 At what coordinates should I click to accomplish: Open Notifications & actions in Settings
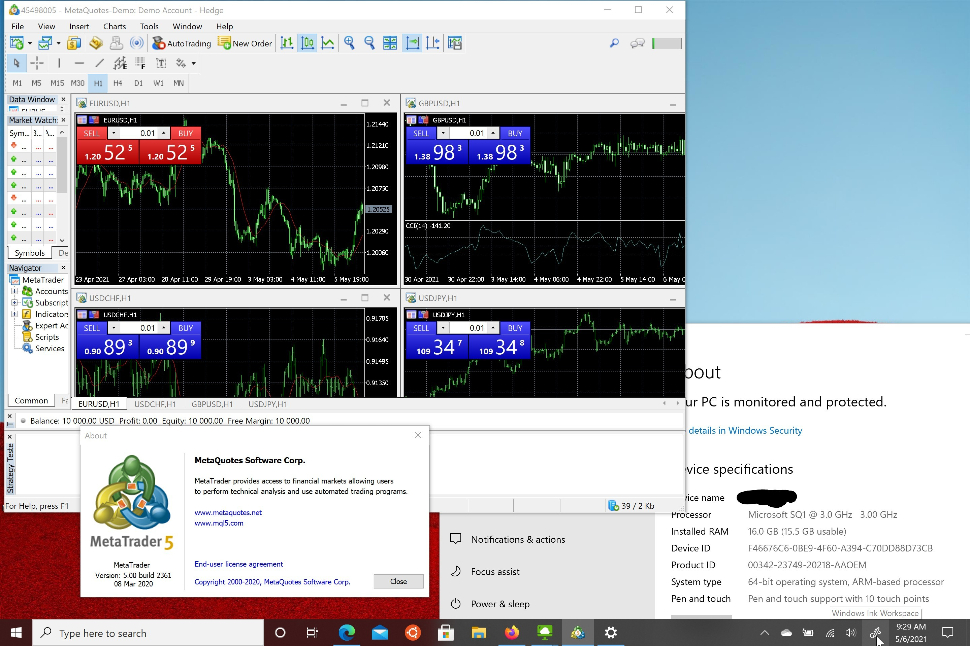point(518,540)
